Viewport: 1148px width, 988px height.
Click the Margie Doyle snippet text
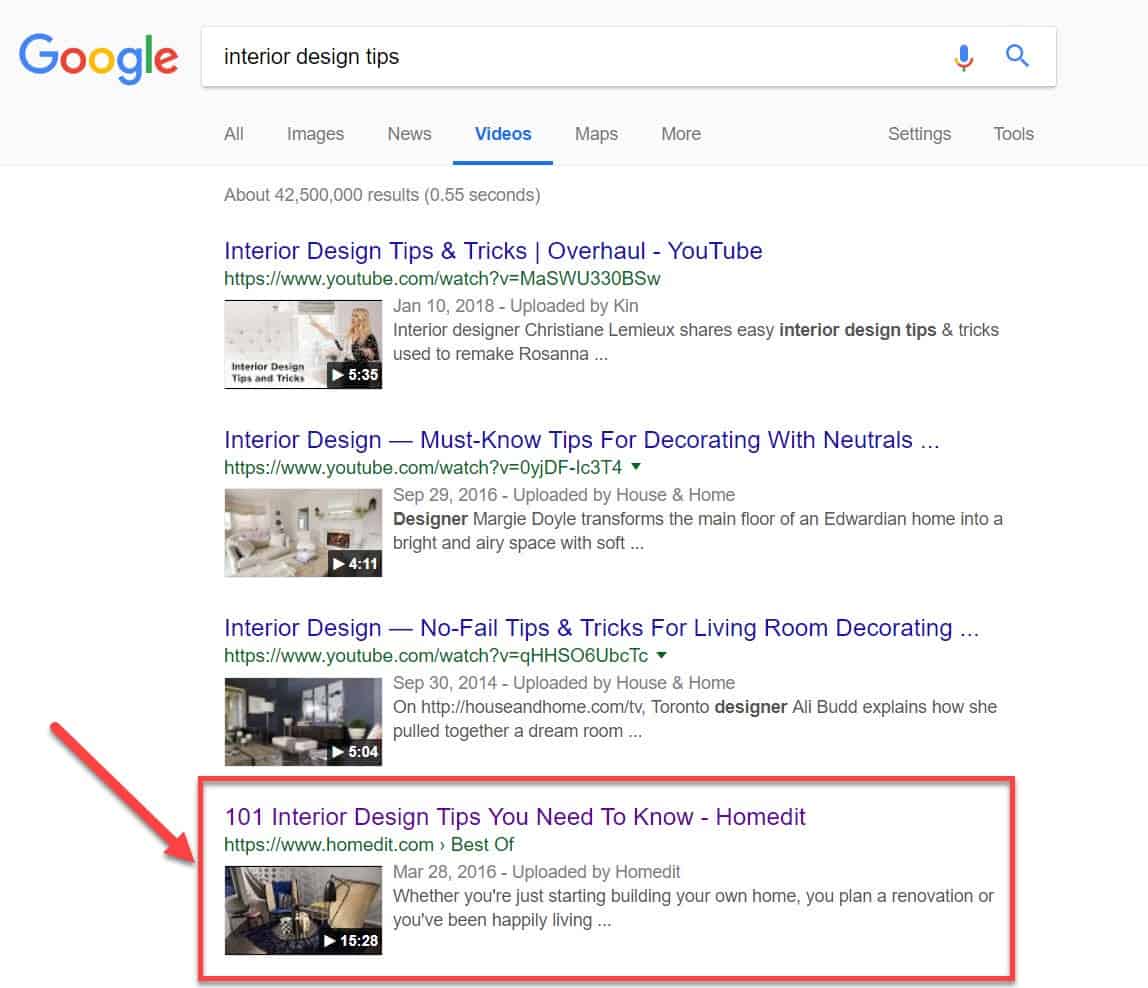click(x=698, y=531)
